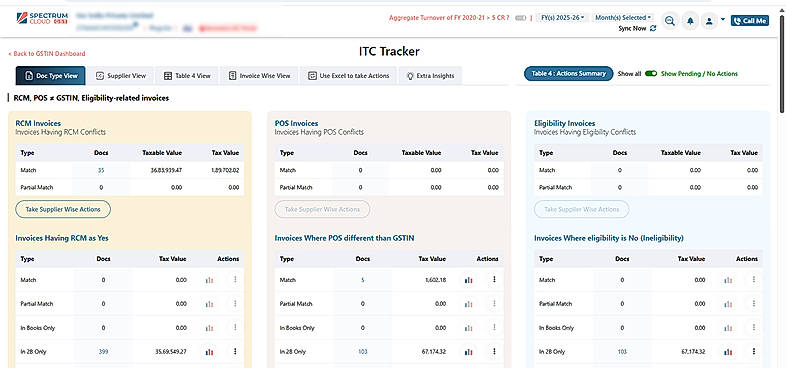The height and width of the screenshot is (368, 786).
Task: Expand the Month(s) Selected dropdown
Action: (x=623, y=18)
